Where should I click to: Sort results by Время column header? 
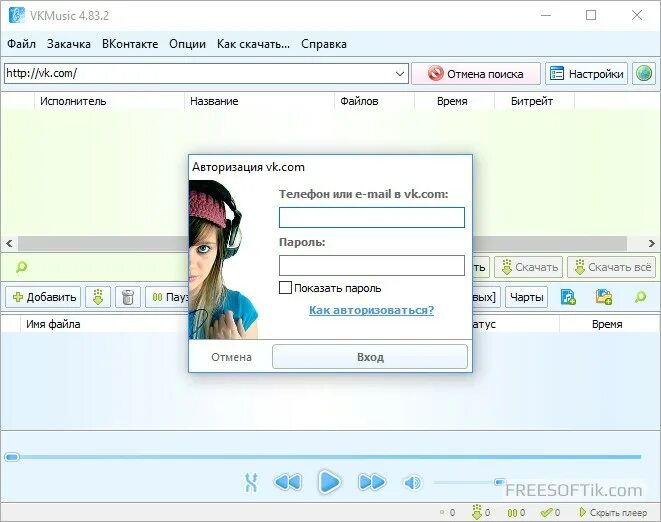pyautogui.click(x=454, y=101)
